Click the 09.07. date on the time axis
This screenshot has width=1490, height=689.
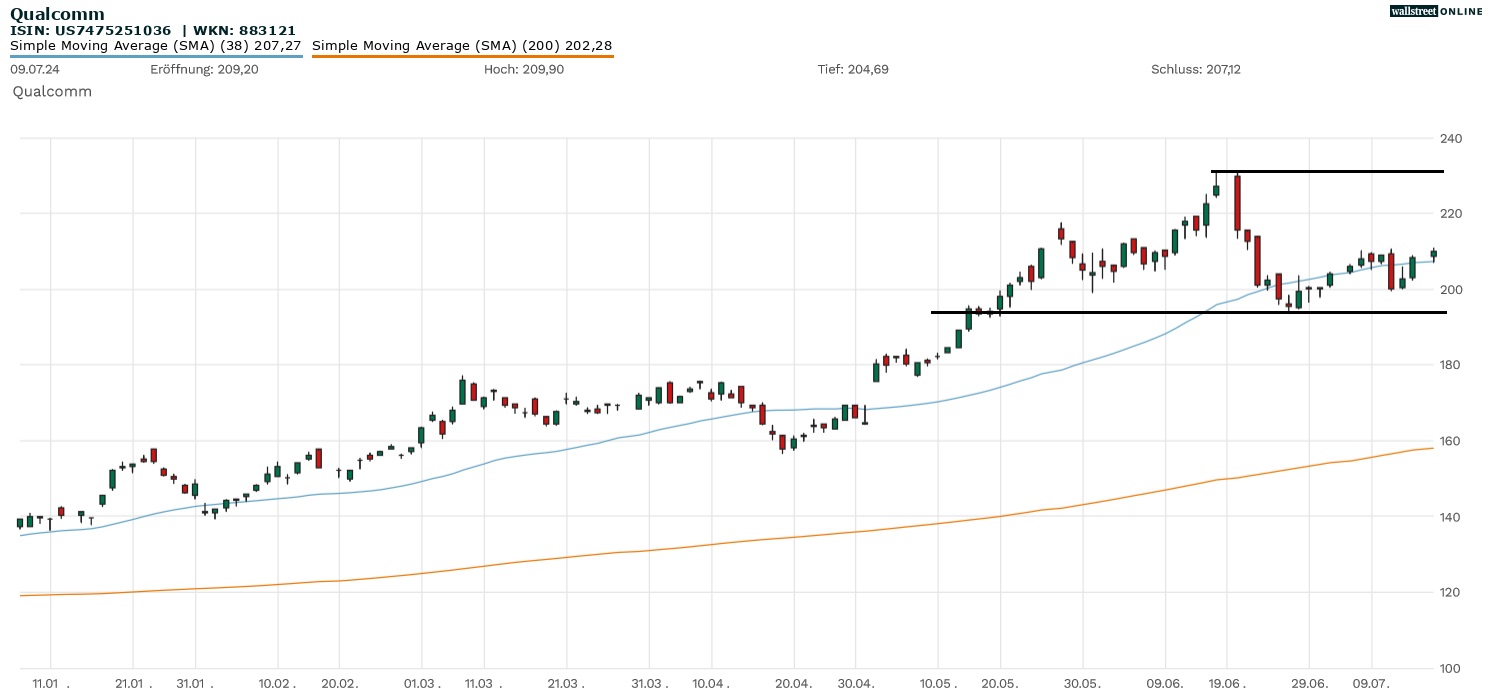1371,684
